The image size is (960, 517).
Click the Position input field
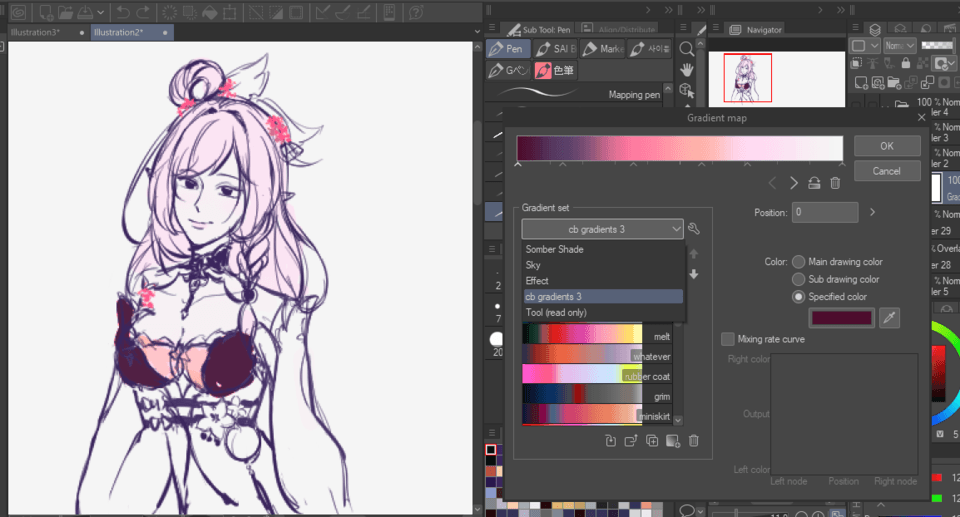pos(825,212)
